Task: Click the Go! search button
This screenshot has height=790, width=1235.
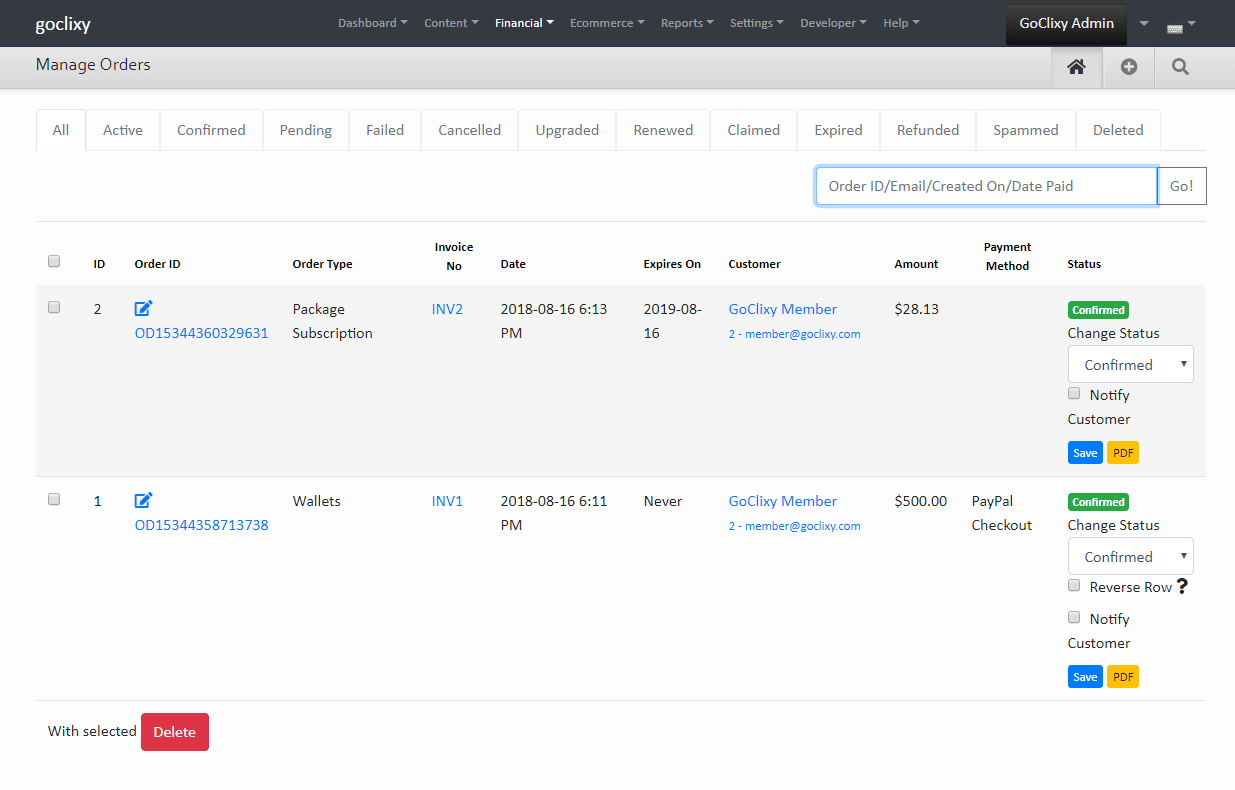Action: pyautogui.click(x=1182, y=186)
